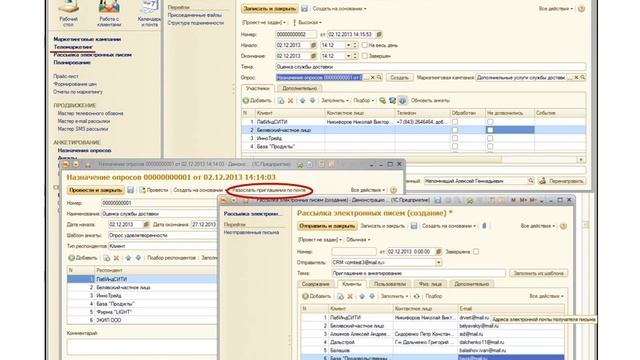Check Обработан for ИнноТрейд row
640x360 pixels.
[455, 138]
